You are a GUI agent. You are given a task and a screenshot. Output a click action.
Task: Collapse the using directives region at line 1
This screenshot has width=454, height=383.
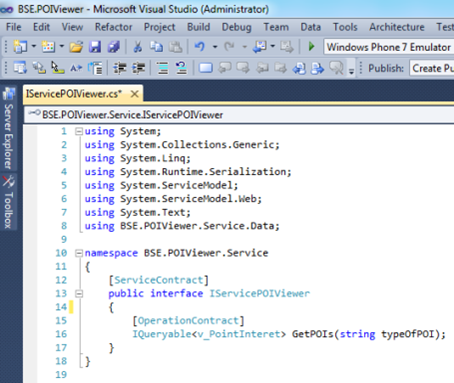pos(79,131)
